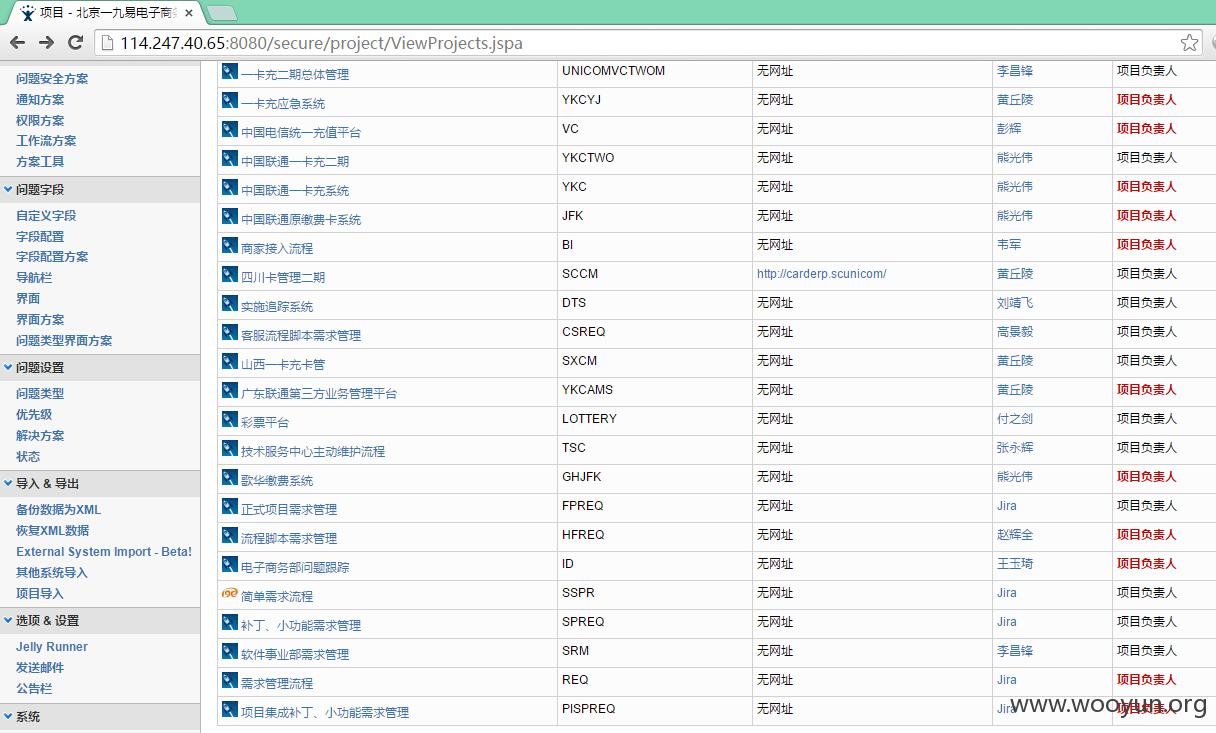The height and width of the screenshot is (733, 1216).
Task: Click project icon next to 正式项目需求管理
Action: tap(229, 507)
